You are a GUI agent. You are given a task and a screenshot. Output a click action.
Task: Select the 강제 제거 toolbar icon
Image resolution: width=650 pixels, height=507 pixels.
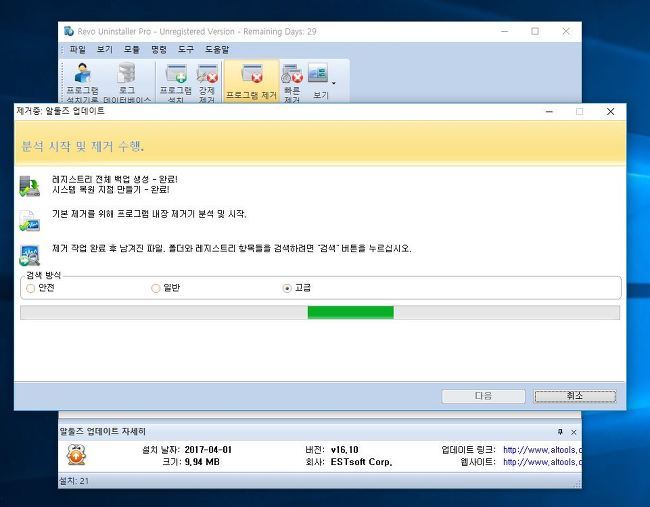tap(207, 82)
